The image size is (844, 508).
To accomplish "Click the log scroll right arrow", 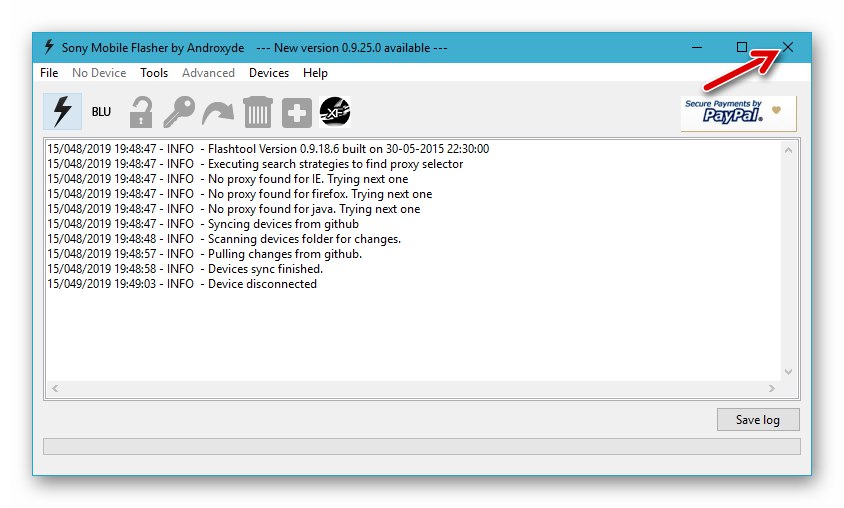I will pyautogui.click(x=772, y=388).
